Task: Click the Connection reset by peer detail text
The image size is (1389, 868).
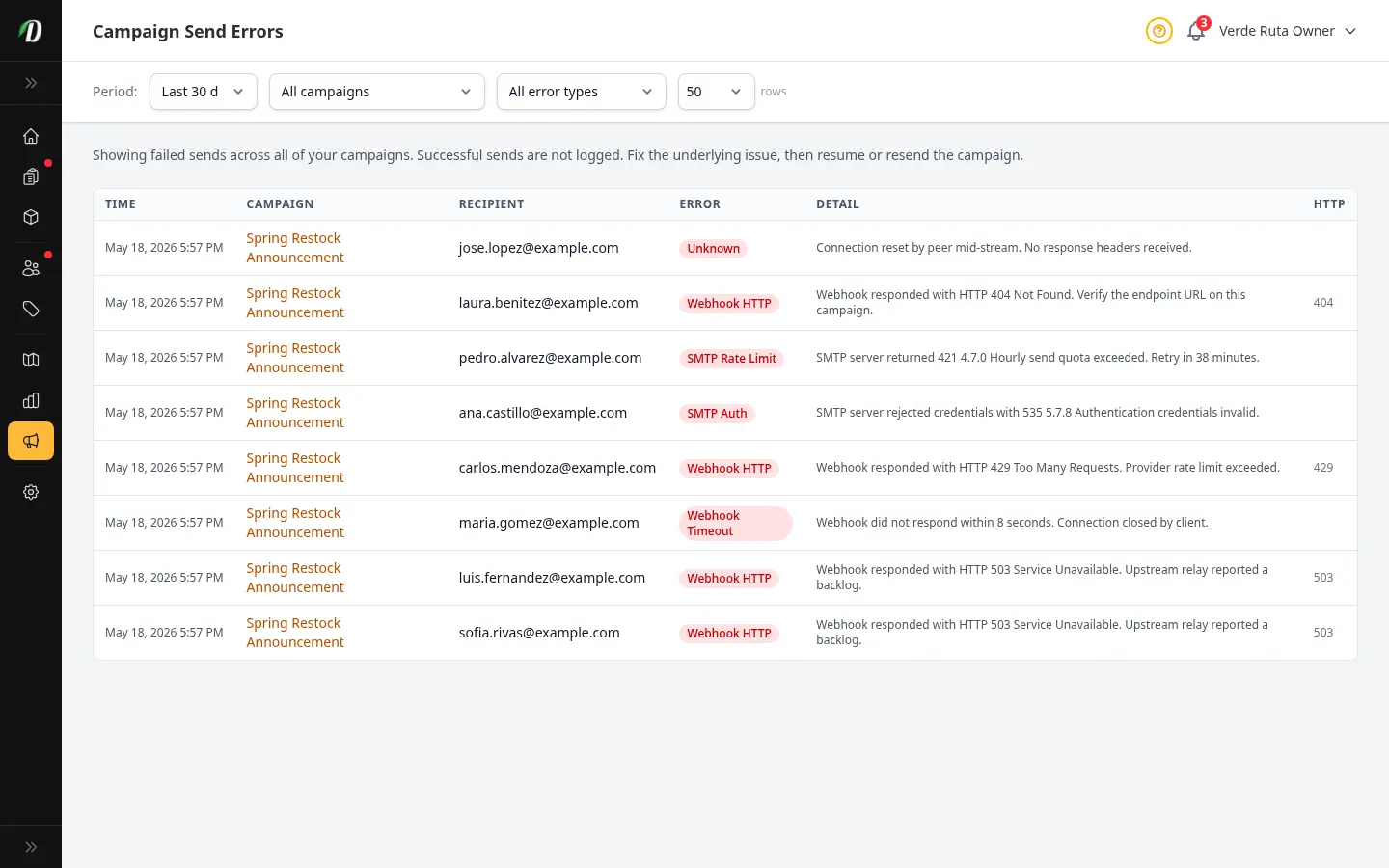Action: [x=1004, y=248]
